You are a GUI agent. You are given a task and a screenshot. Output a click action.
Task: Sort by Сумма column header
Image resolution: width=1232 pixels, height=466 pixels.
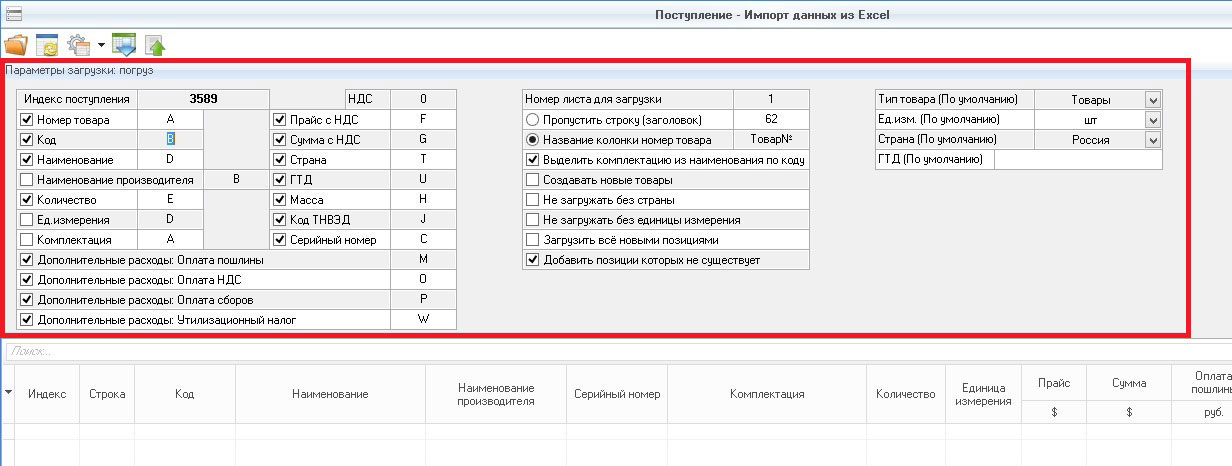pyautogui.click(x=1129, y=383)
